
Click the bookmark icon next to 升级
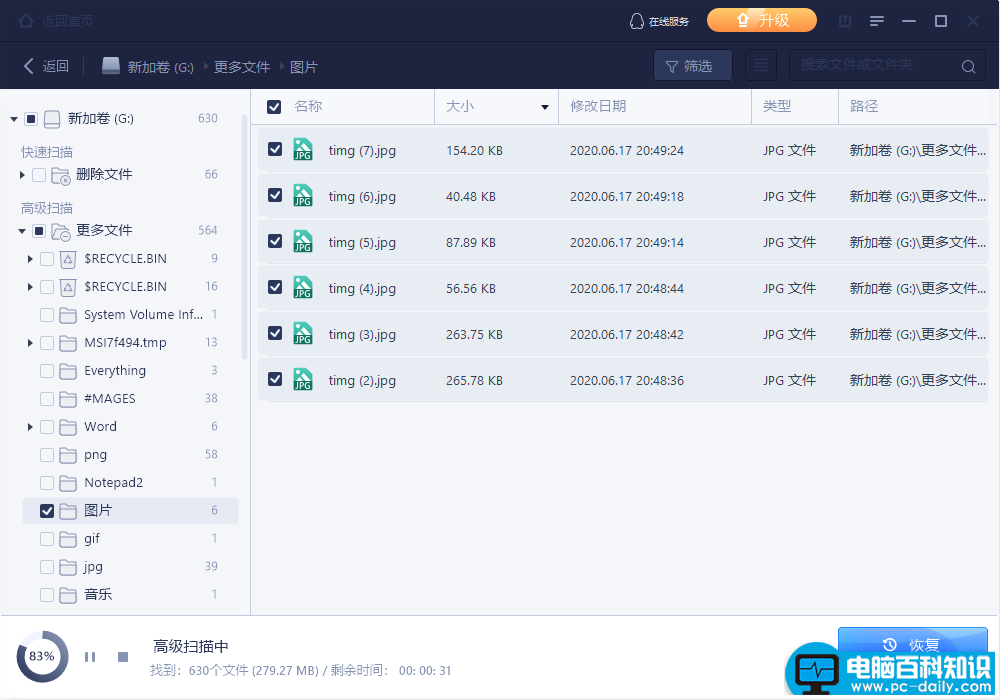845,21
